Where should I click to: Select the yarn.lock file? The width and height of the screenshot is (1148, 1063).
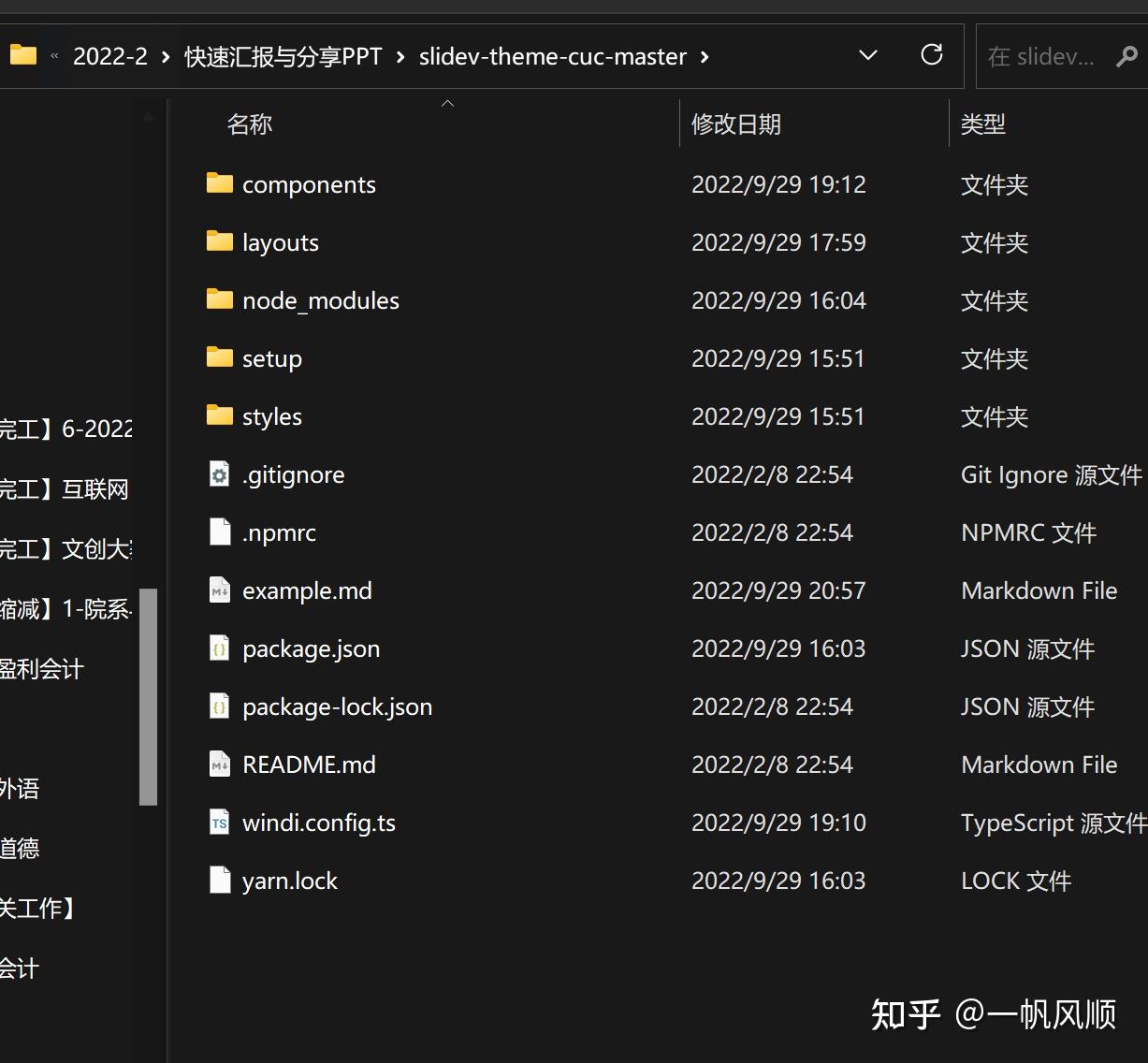tap(290, 881)
